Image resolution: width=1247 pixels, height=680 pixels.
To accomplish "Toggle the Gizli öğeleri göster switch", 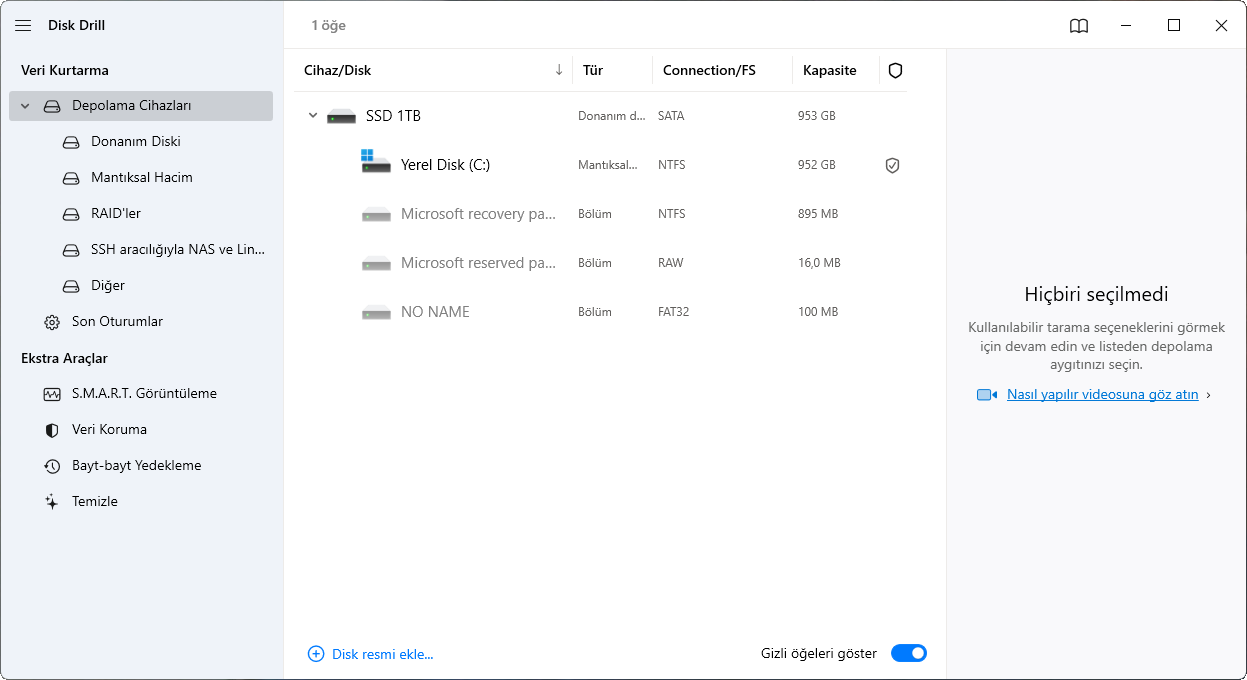I will click(x=909, y=653).
